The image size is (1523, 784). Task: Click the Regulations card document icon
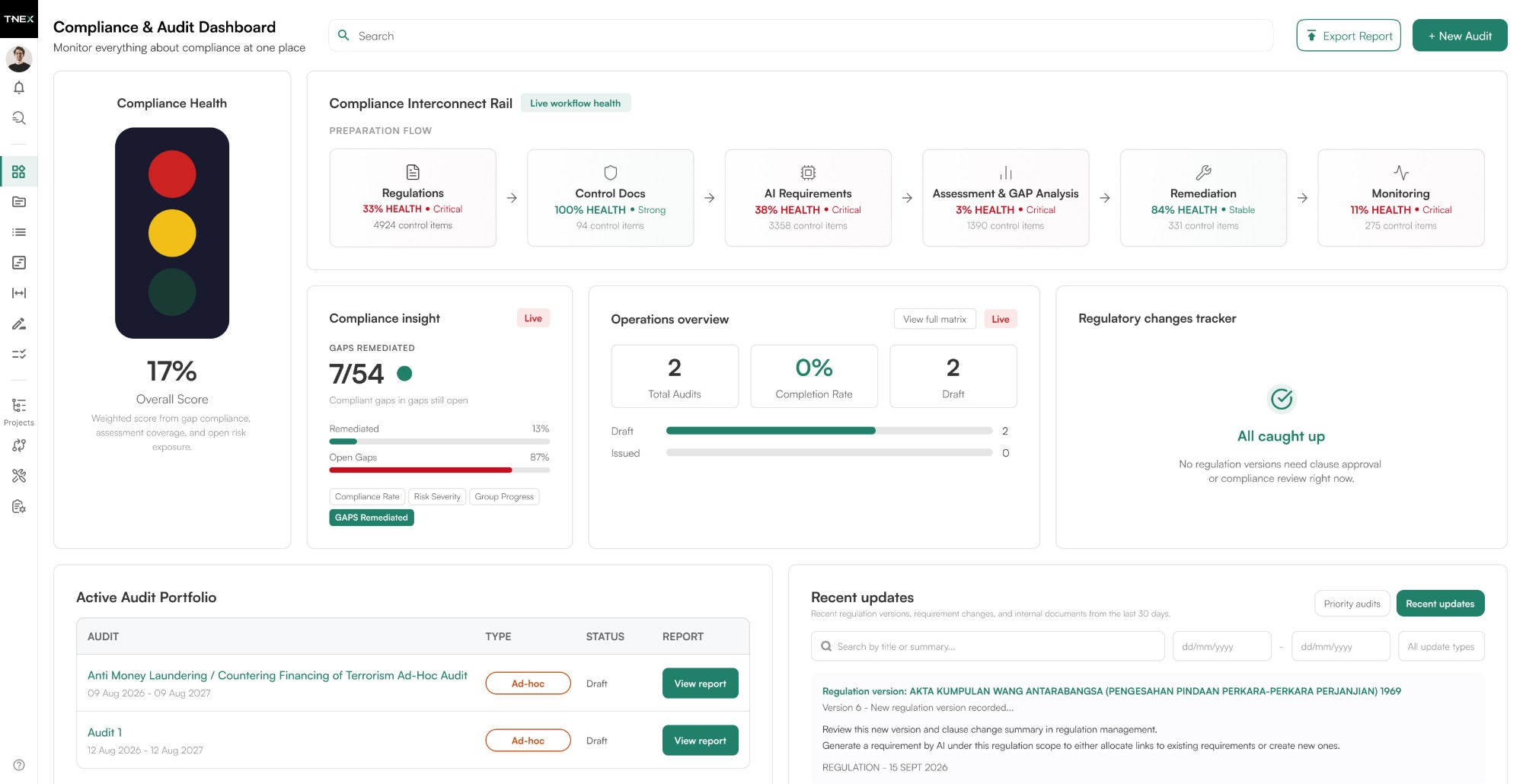(413, 172)
